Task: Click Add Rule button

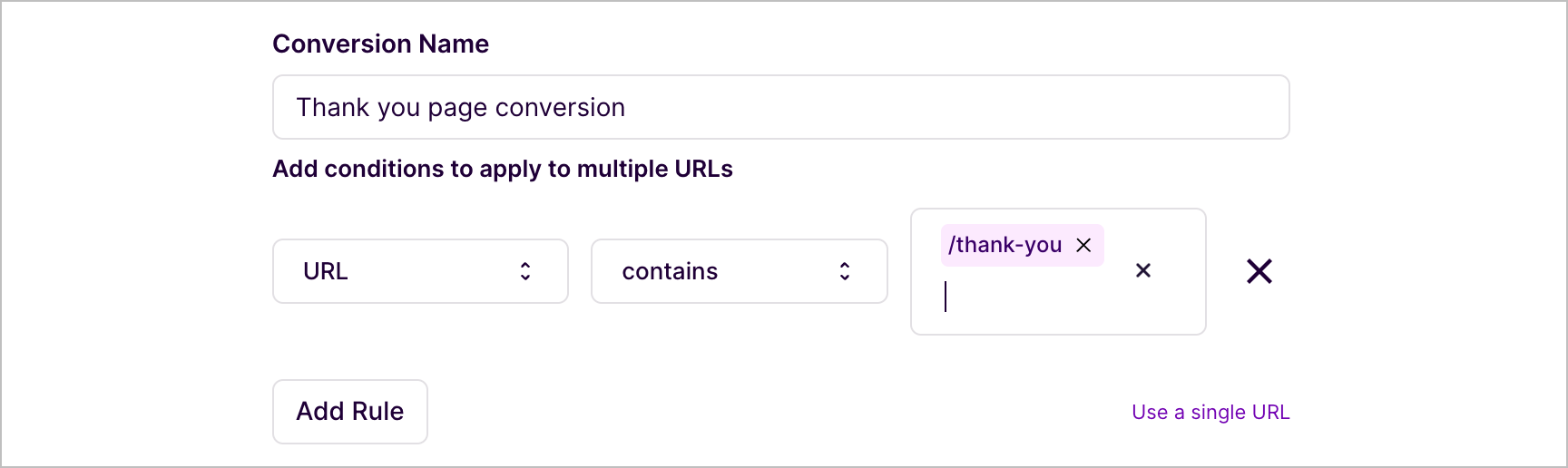Action: pos(350,412)
